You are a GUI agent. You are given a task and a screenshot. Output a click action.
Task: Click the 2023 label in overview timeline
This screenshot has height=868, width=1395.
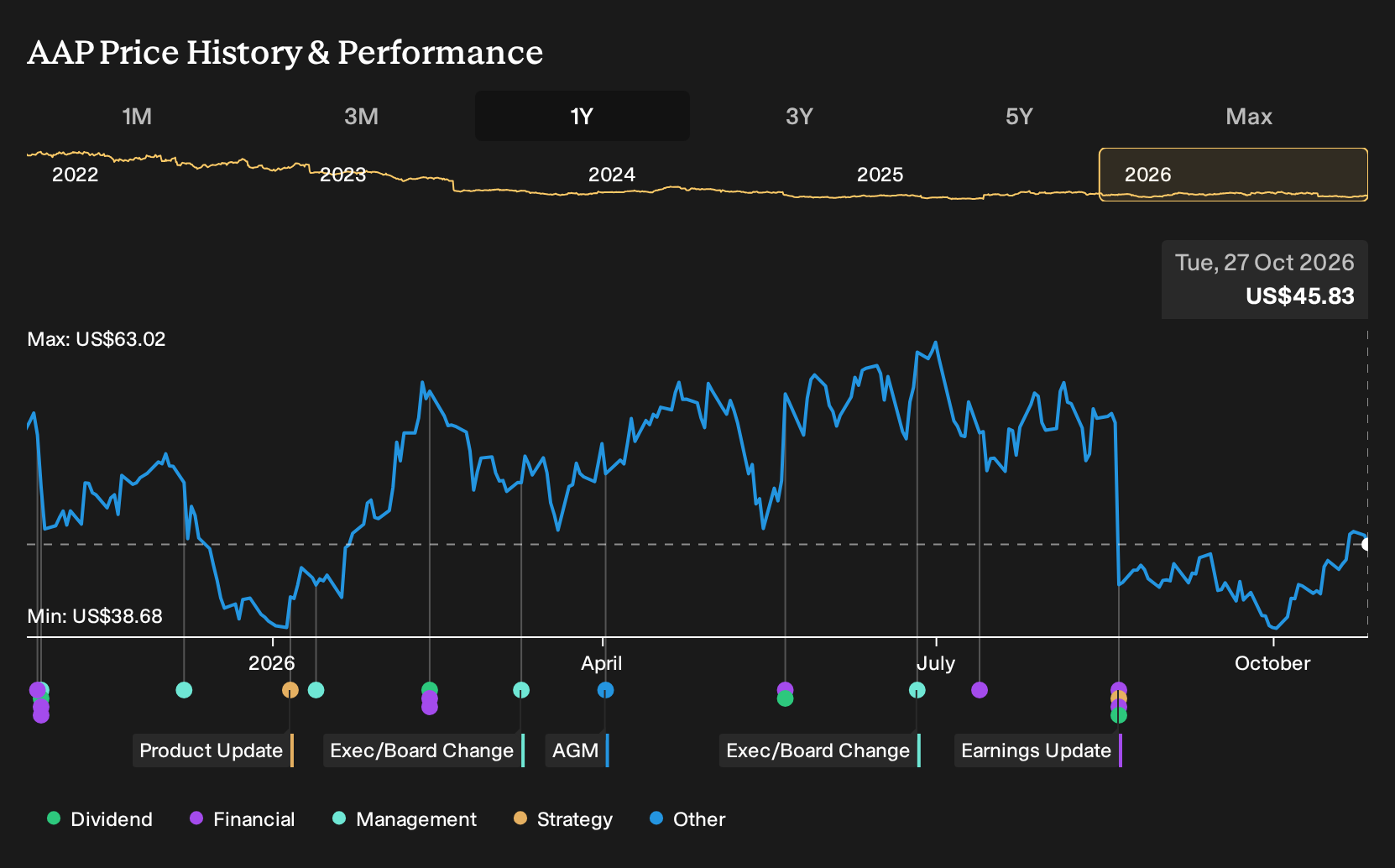[343, 175]
